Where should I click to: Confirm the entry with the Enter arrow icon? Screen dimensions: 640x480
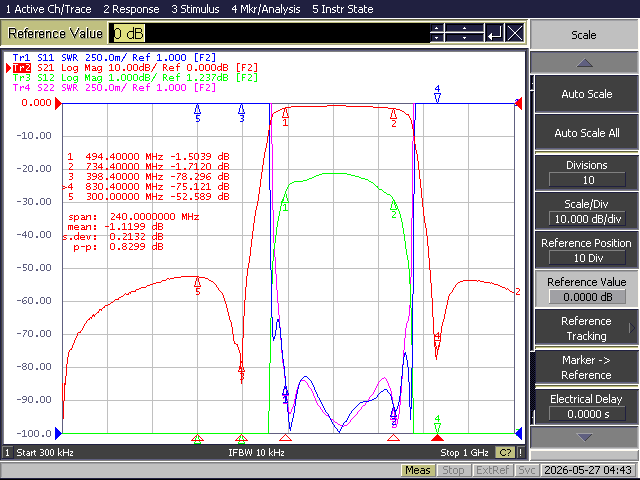tap(495, 33)
